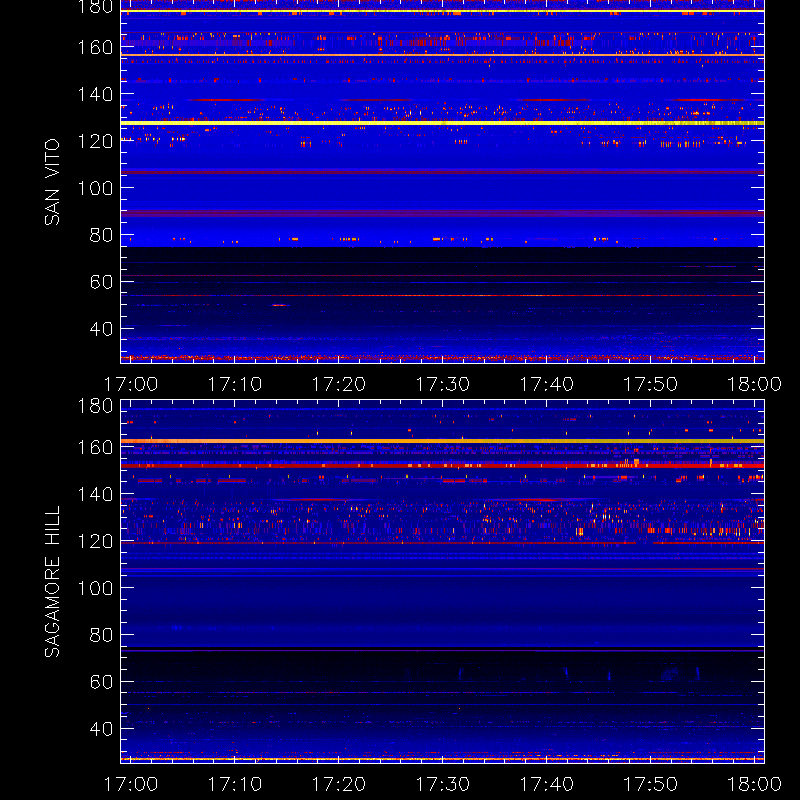Select the 120 tick label on San Vito axis
Image resolution: width=800 pixels, height=800 pixels.
[x=95, y=141]
